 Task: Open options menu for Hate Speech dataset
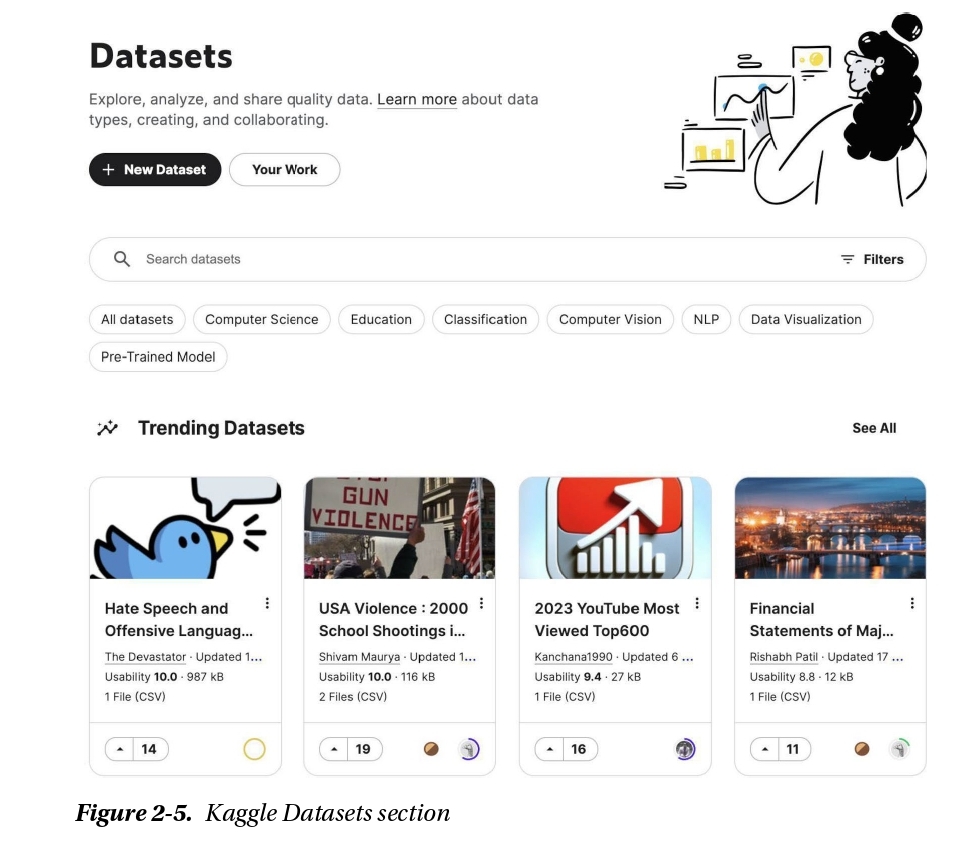pos(267,603)
